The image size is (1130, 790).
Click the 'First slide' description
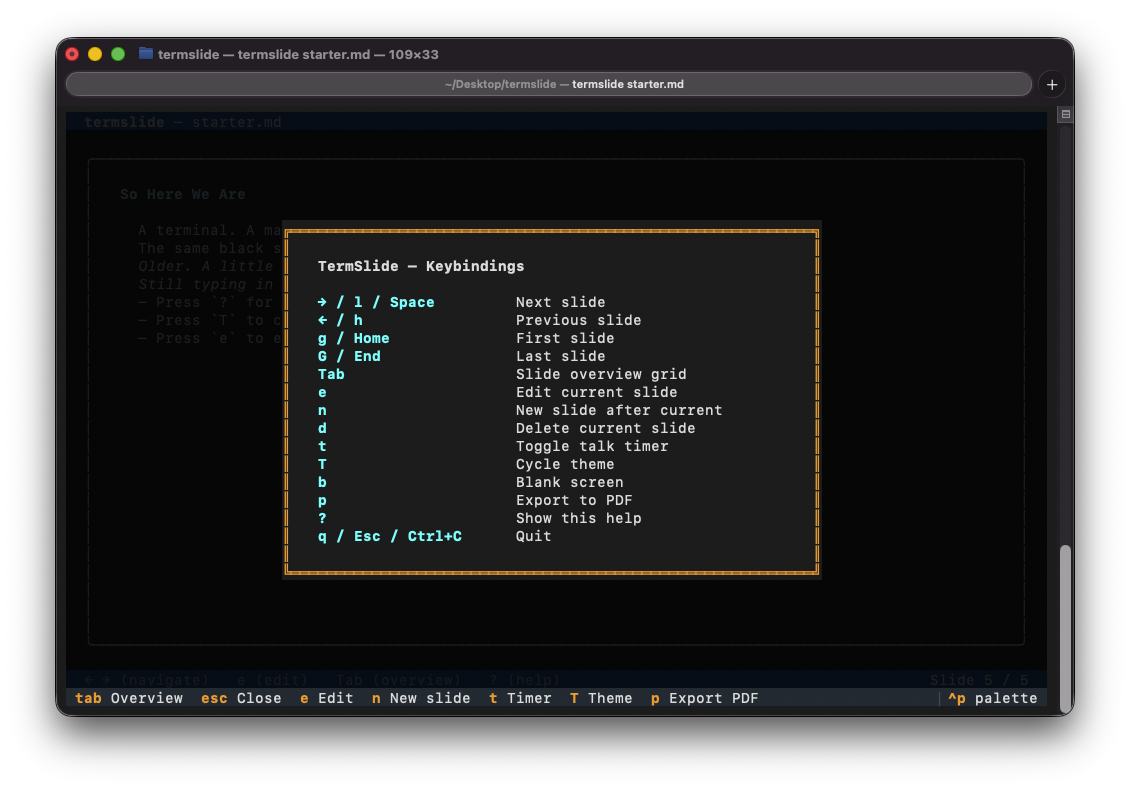[565, 338]
